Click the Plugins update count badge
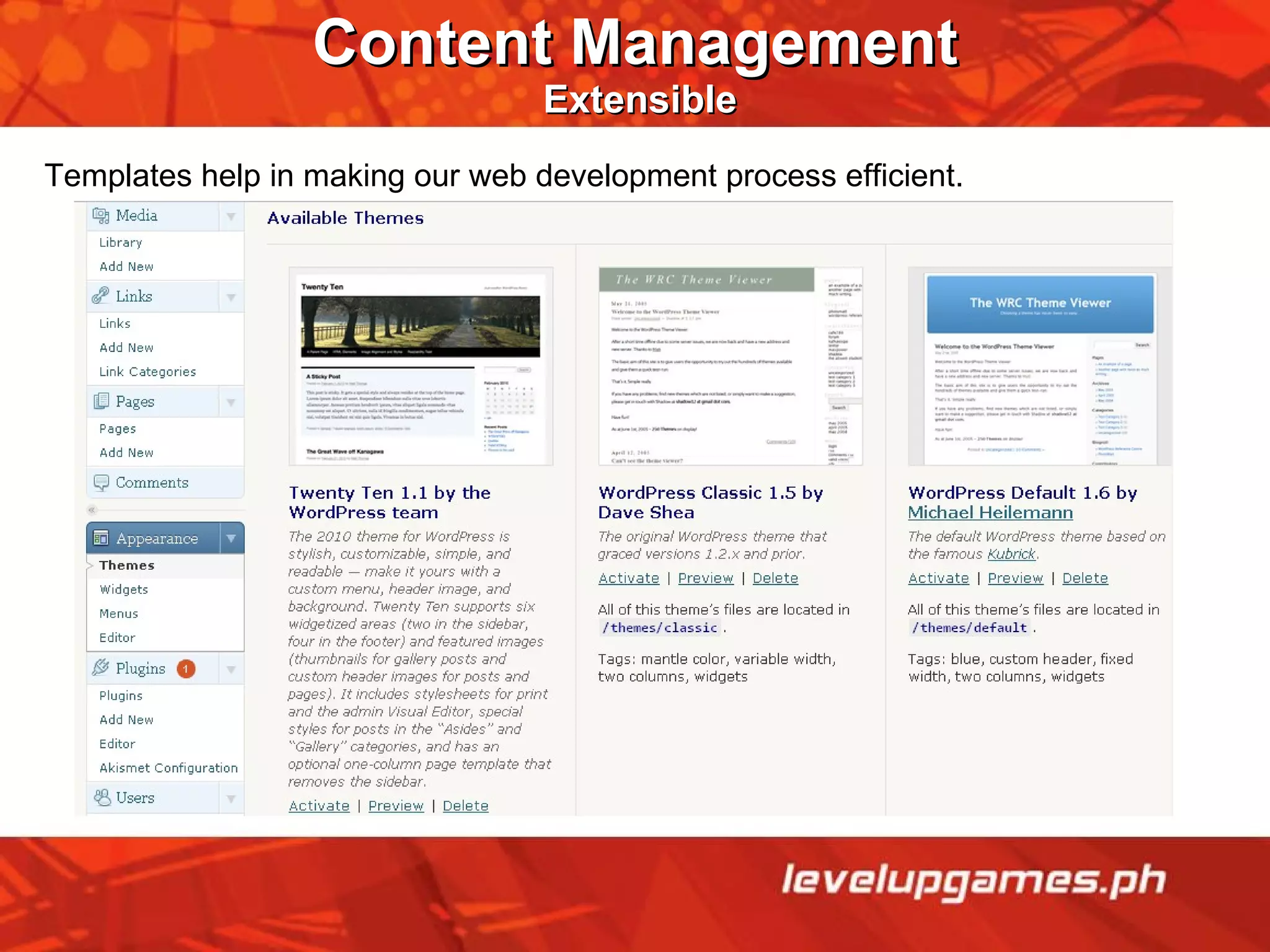 (x=186, y=669)
